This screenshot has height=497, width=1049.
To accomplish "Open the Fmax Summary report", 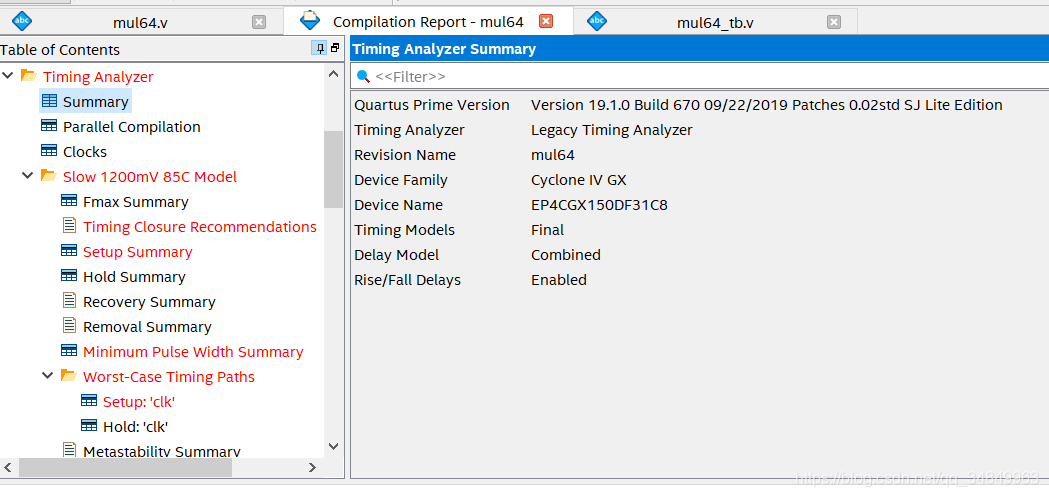I will click(136, 202).
